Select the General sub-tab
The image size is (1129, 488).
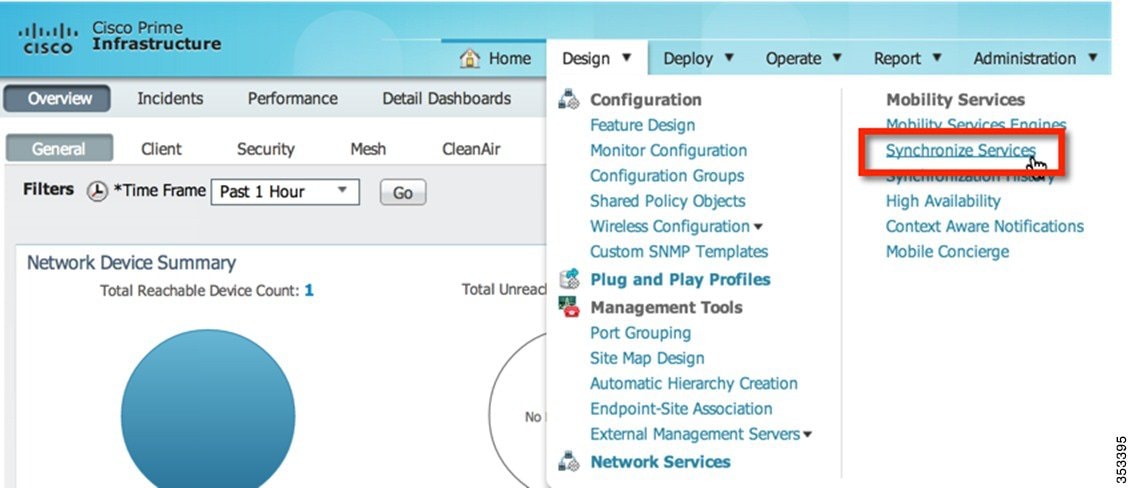59,148
